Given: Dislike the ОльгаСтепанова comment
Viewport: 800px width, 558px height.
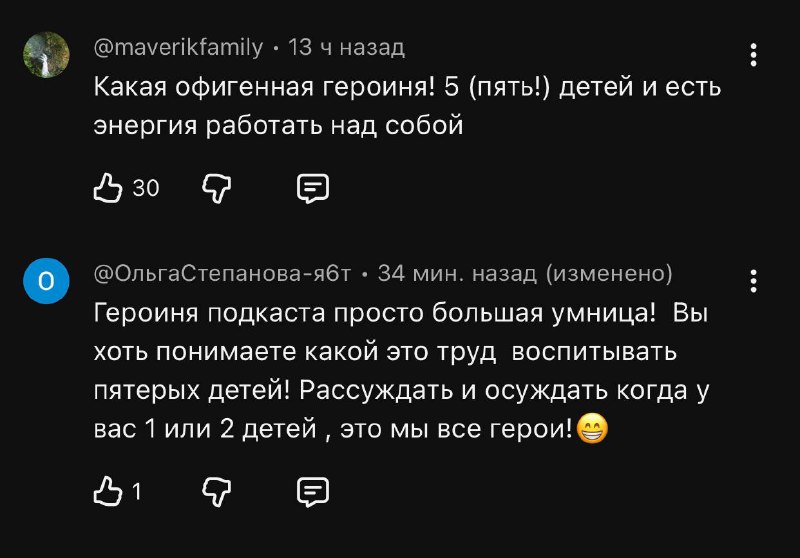Looking at the screenshot, I should [217, 490].
